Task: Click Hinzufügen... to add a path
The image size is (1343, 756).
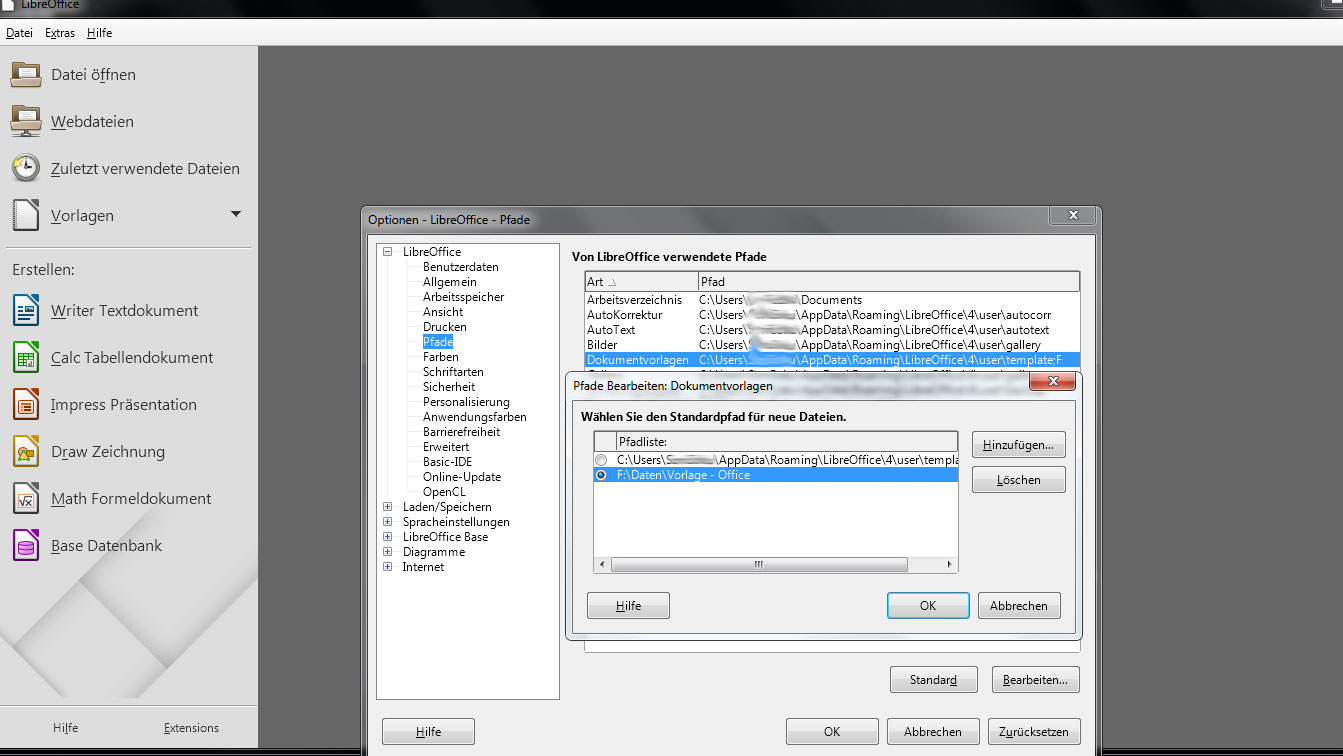Action: click(x=1018, y=444)
